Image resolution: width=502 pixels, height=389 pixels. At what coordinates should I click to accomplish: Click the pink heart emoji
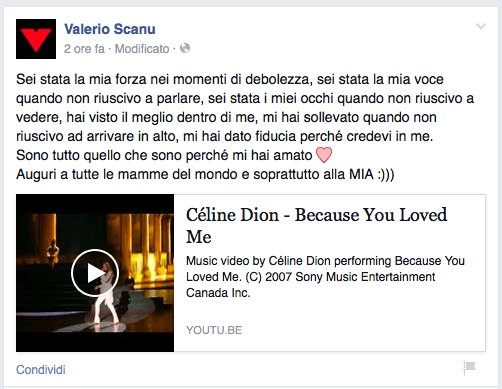click(324, 155)
